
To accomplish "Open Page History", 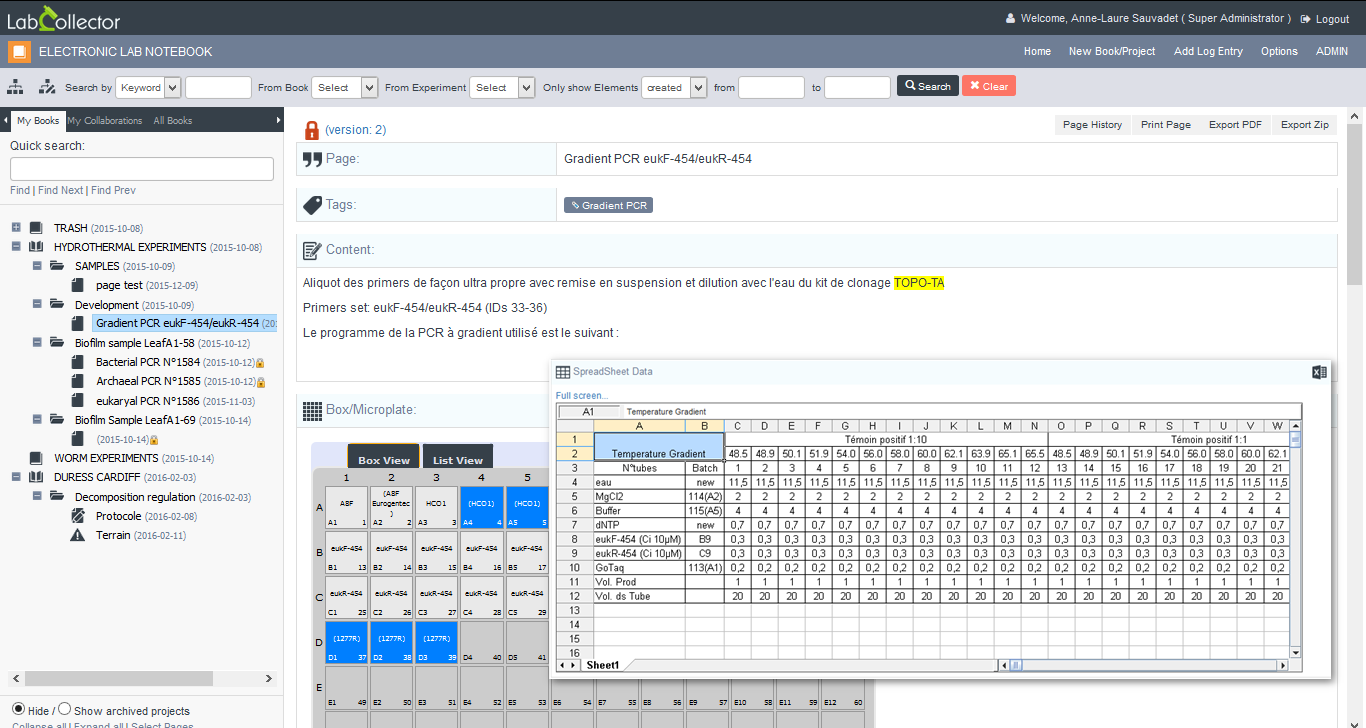I will point(1092,125).
